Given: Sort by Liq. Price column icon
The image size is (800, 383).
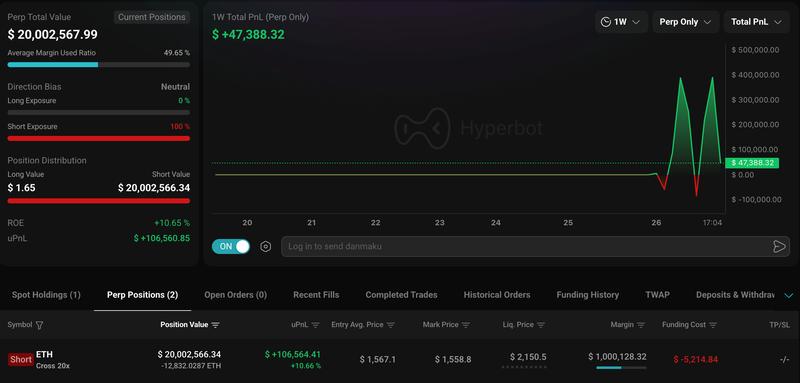Looking at the screenshot, I should click(541, 325).
